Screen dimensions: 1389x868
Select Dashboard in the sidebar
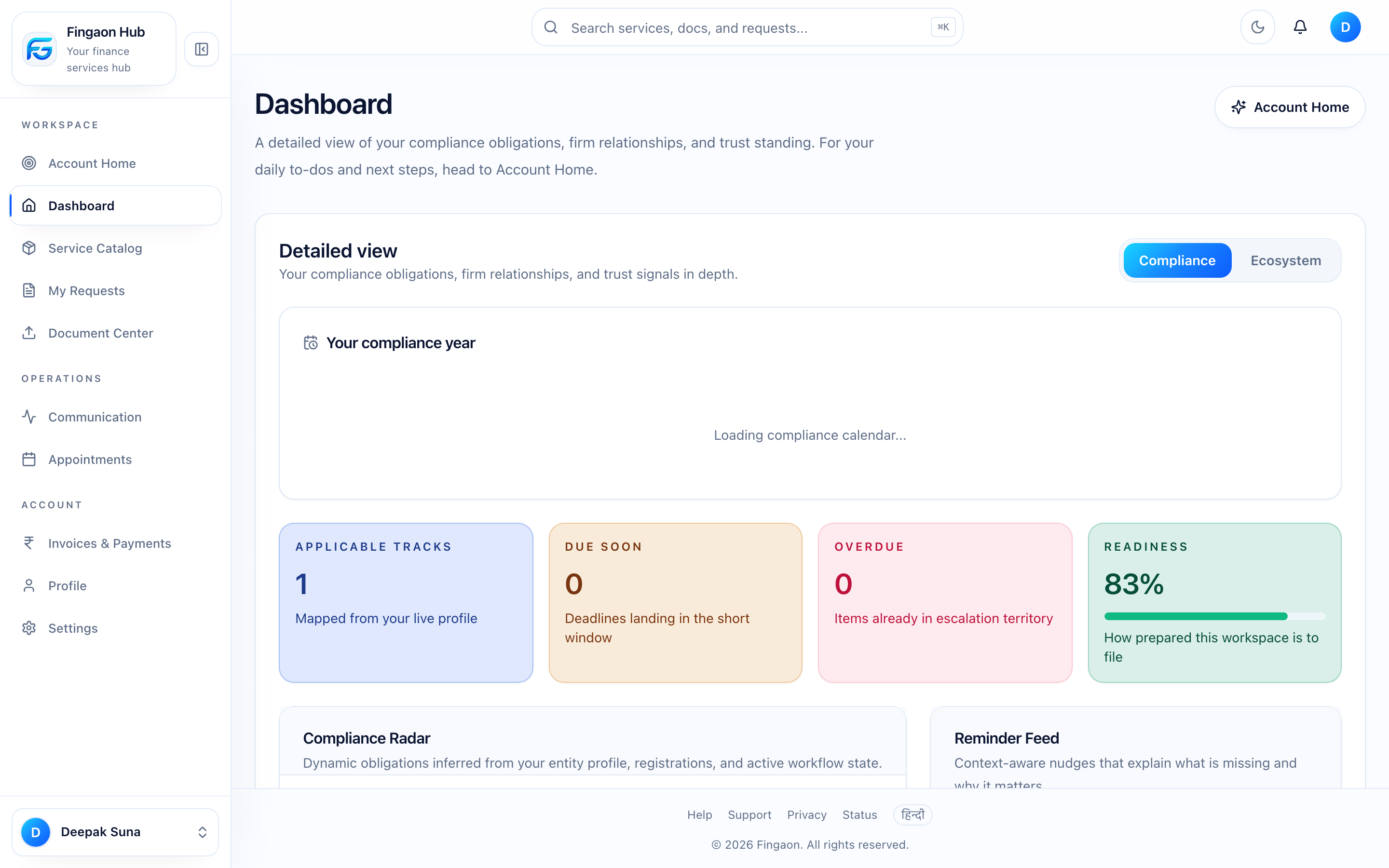point(115,205)
